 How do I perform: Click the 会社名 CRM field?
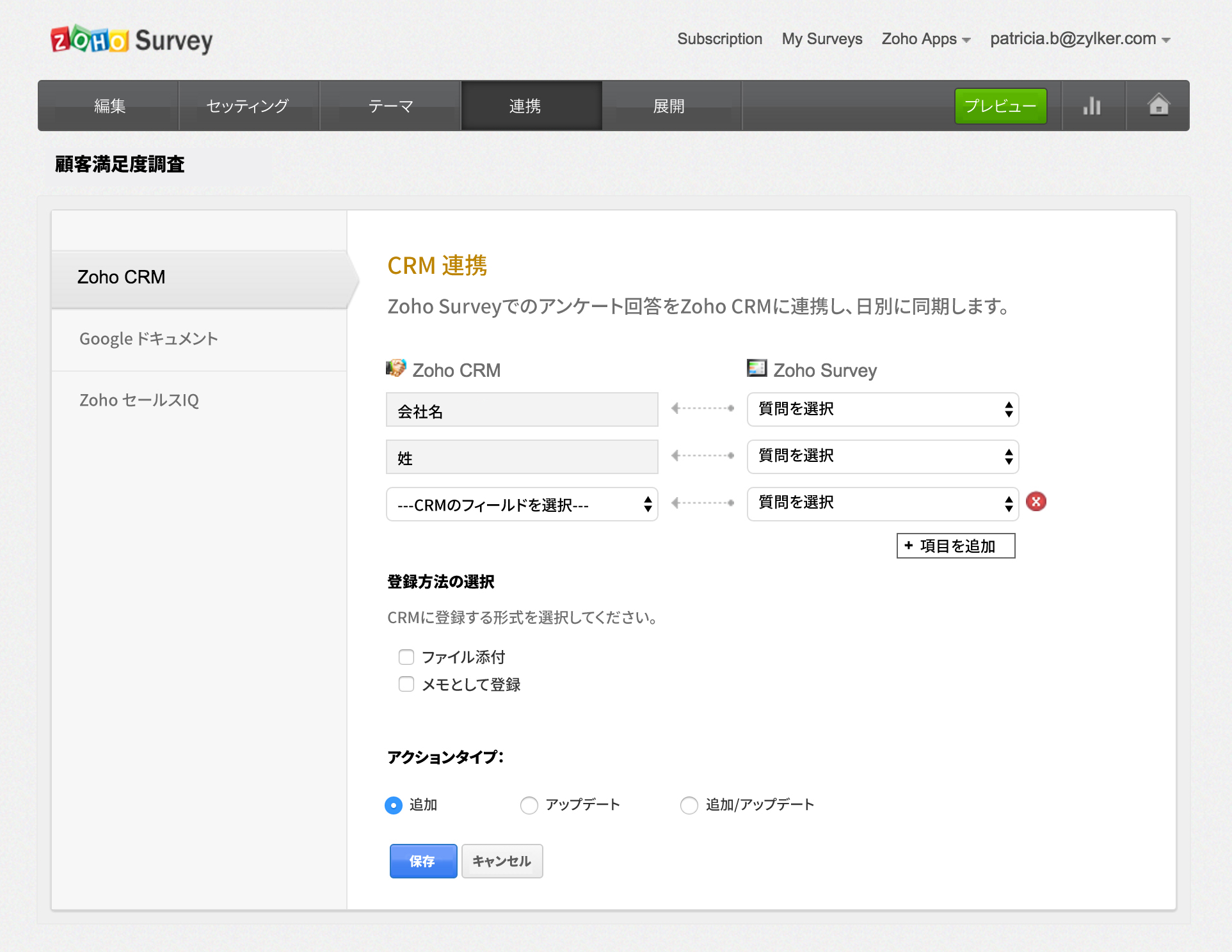(522, 409)
